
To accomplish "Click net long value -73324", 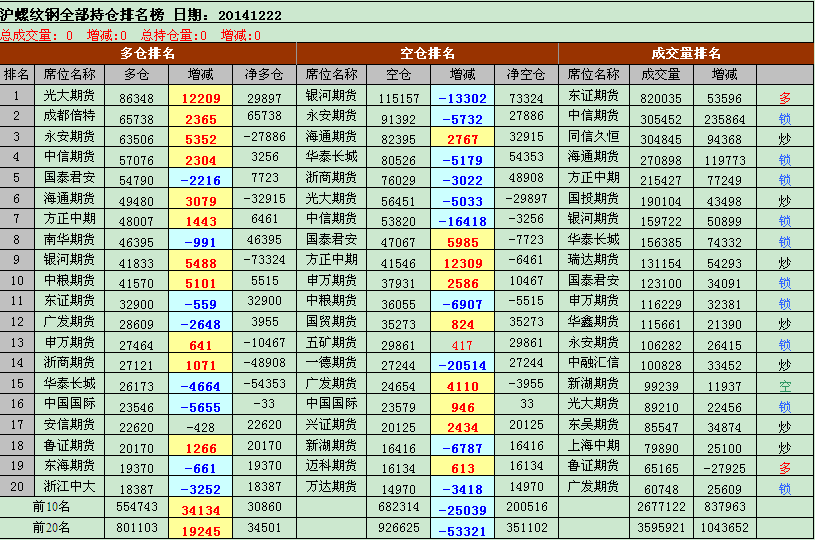I will pyautogui.click(x=264, y=259).
